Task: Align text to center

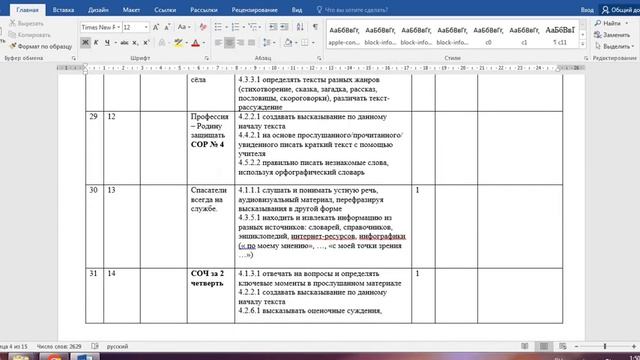Action: coord(229,42)
